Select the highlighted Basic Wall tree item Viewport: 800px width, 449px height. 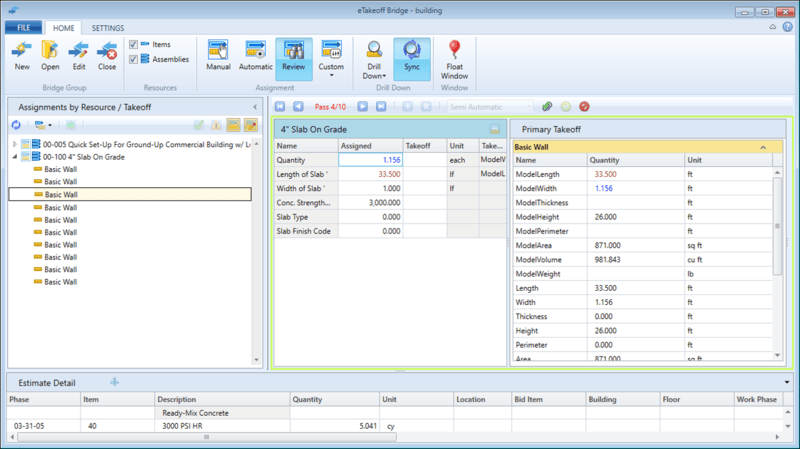pyautogui.click(x=130, y=194)
